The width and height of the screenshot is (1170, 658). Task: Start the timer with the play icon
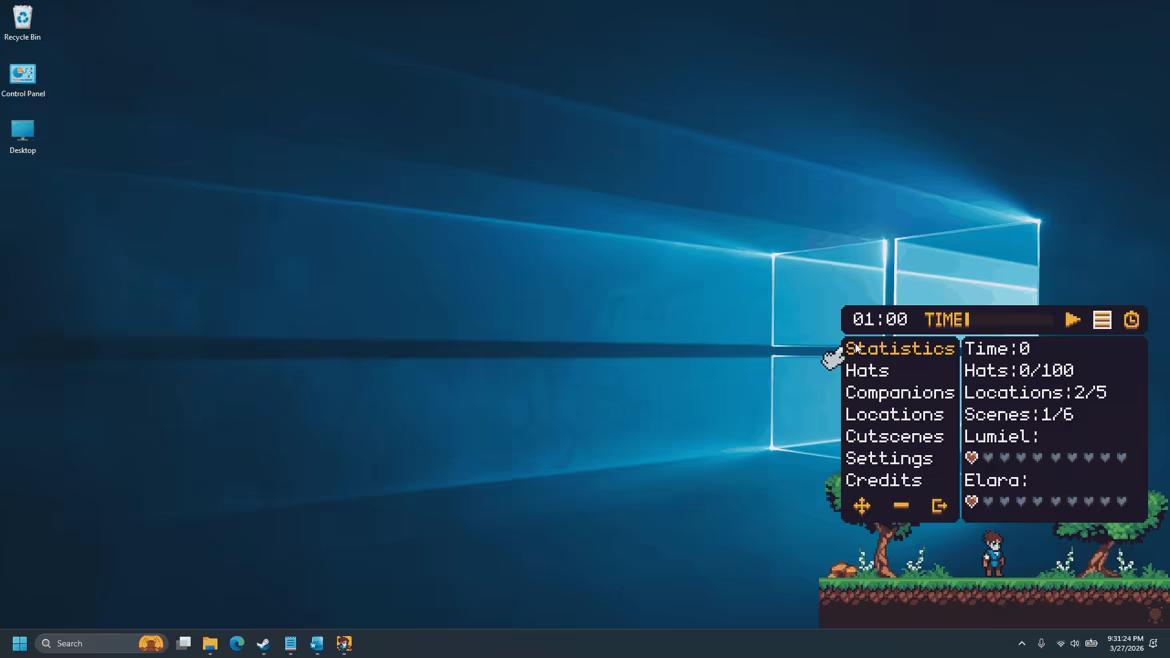coord(1073,320)
